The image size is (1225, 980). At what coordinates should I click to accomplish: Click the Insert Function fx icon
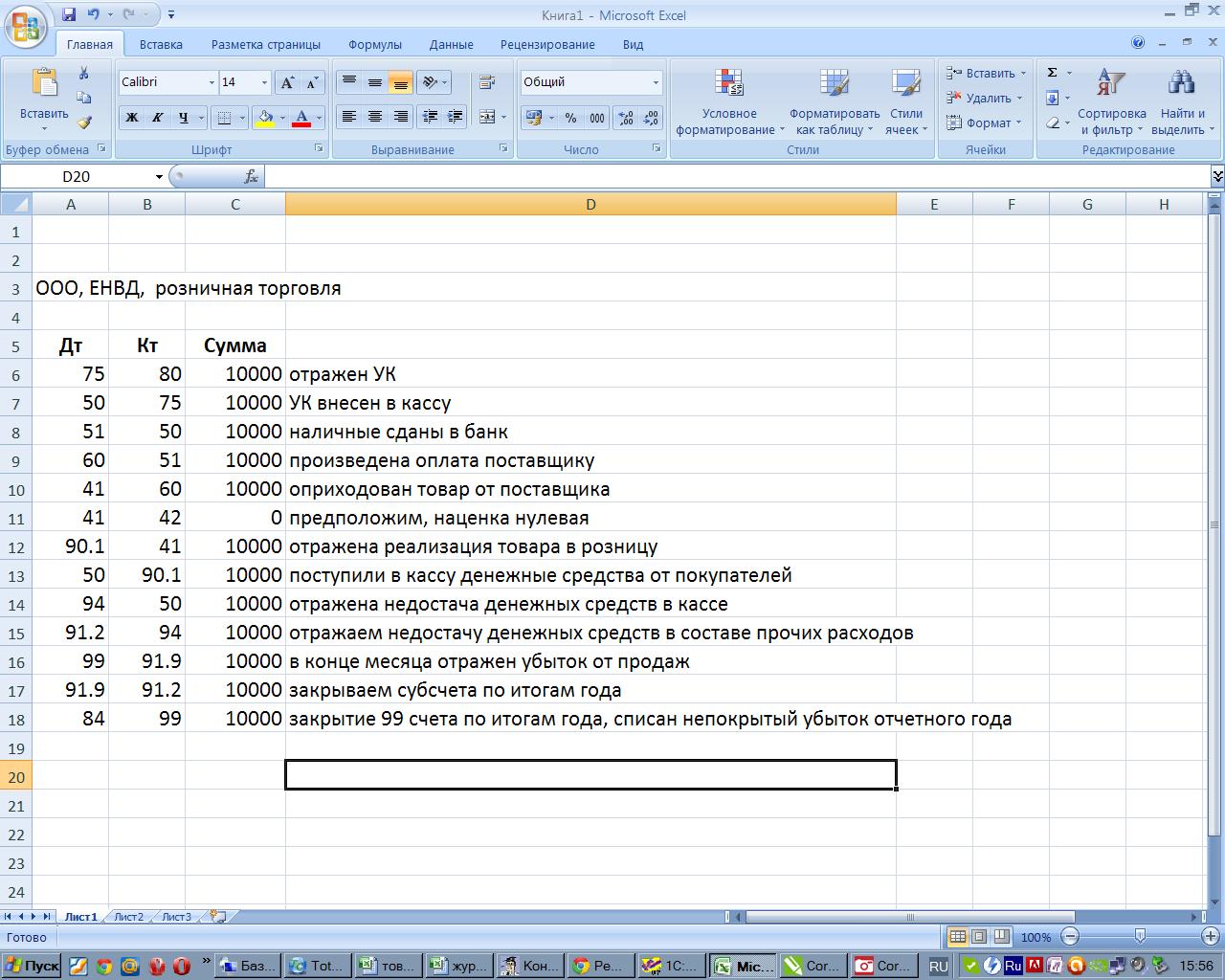tap(251, 177)
